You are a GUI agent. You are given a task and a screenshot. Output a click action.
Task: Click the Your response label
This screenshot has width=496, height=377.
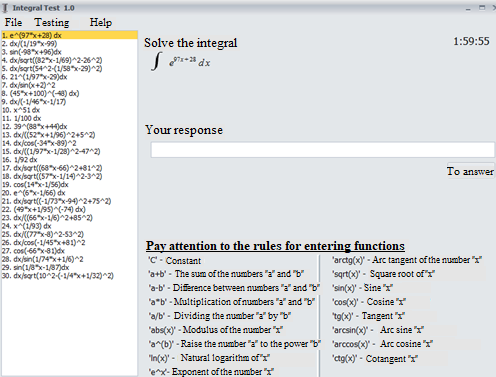pos(184,130)
